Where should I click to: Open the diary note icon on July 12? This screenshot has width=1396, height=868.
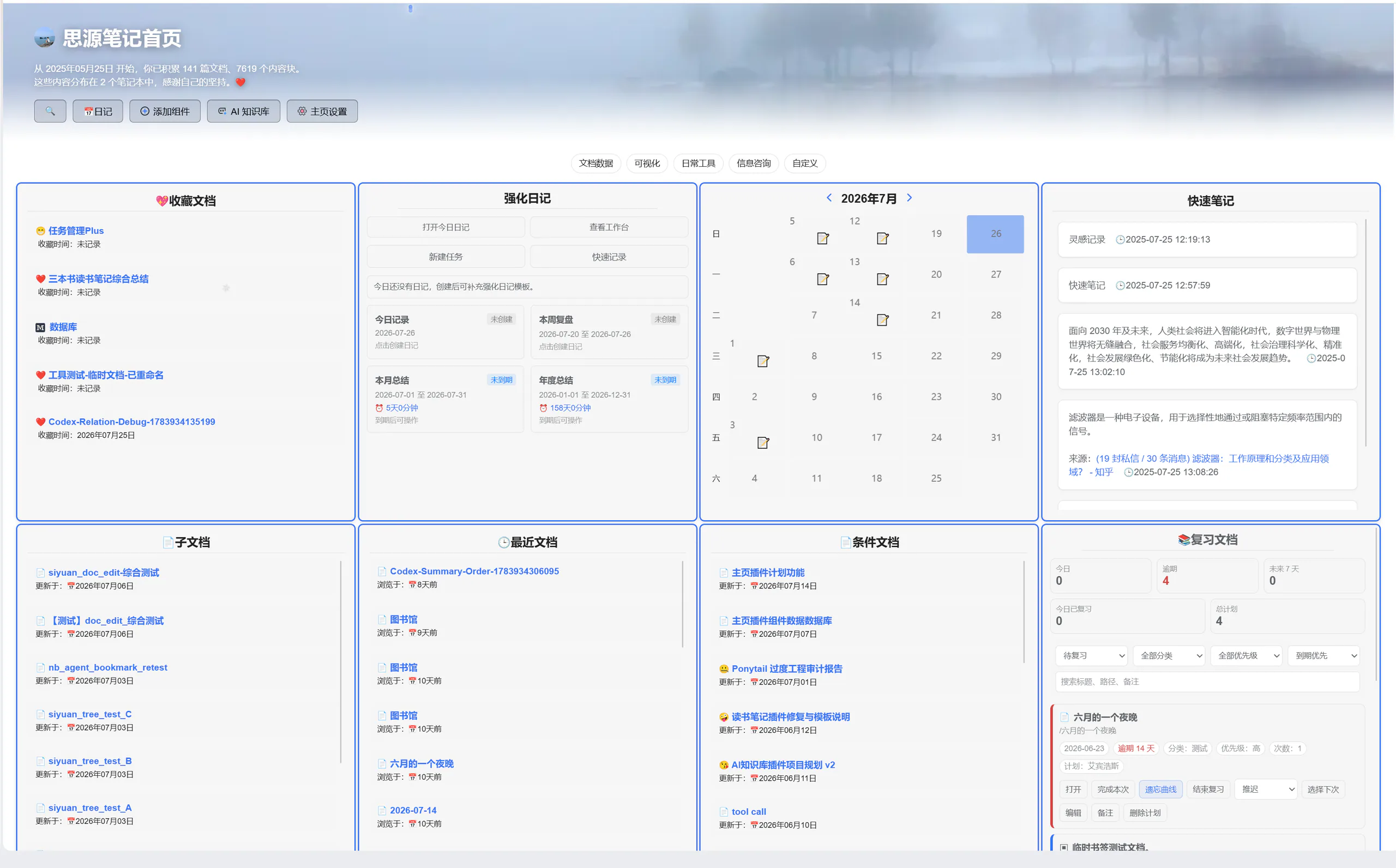coord(883,238)
